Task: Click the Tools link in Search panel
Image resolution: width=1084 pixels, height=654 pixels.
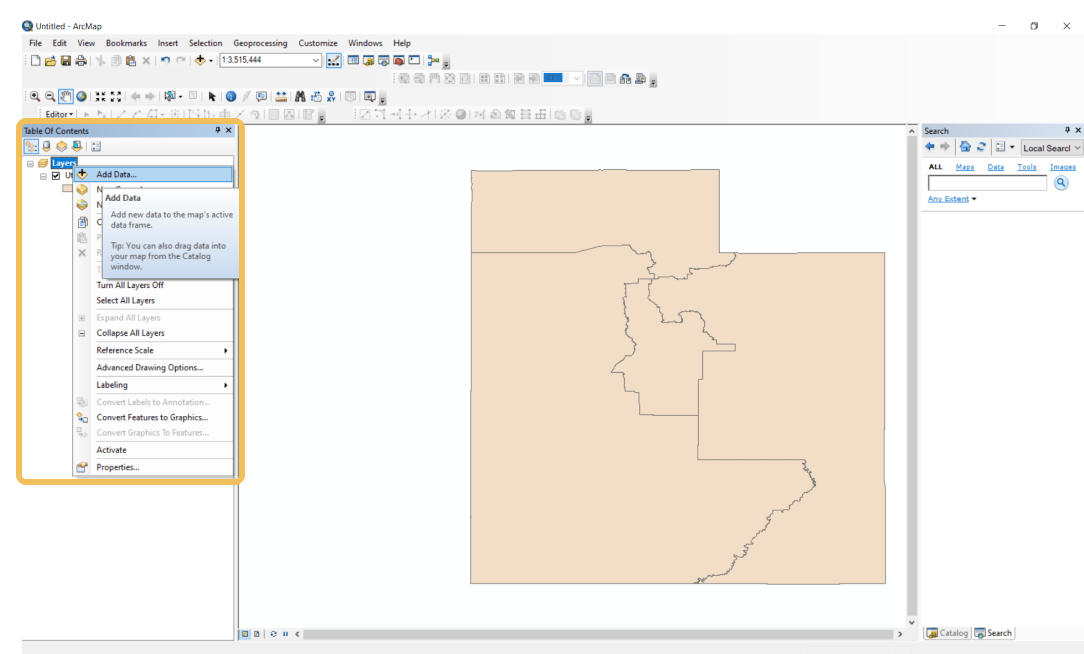Action: coord(1027,167)
